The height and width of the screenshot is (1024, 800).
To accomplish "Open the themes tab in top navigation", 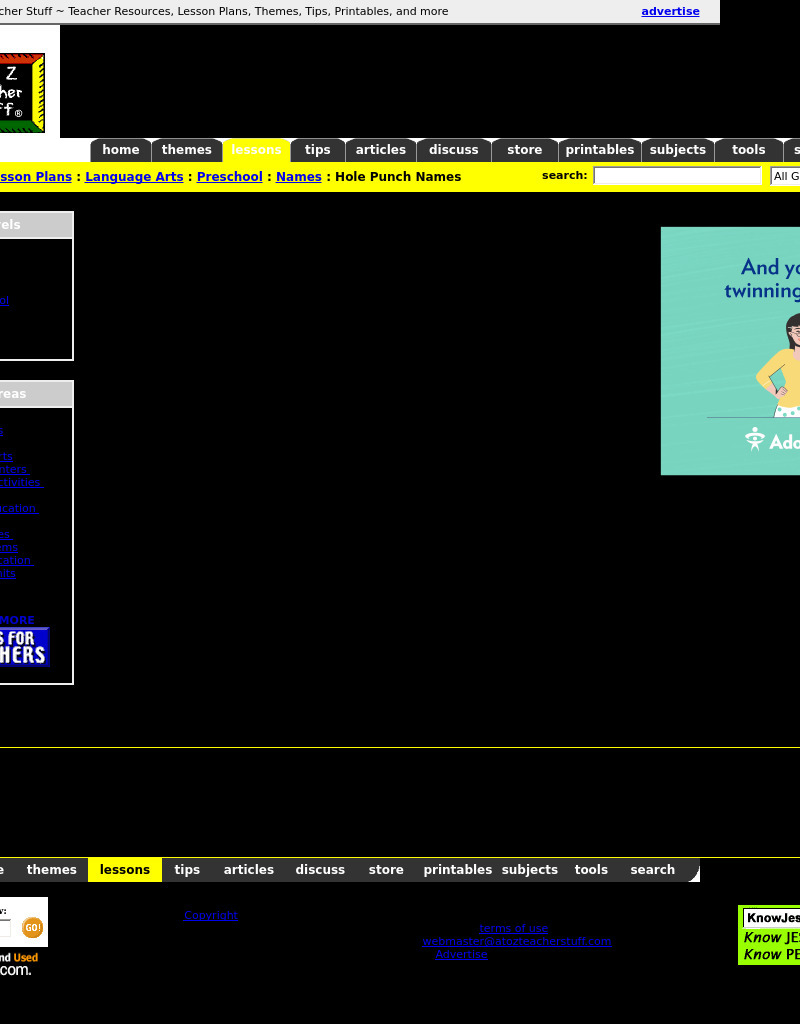I will [x=187, y=150].
